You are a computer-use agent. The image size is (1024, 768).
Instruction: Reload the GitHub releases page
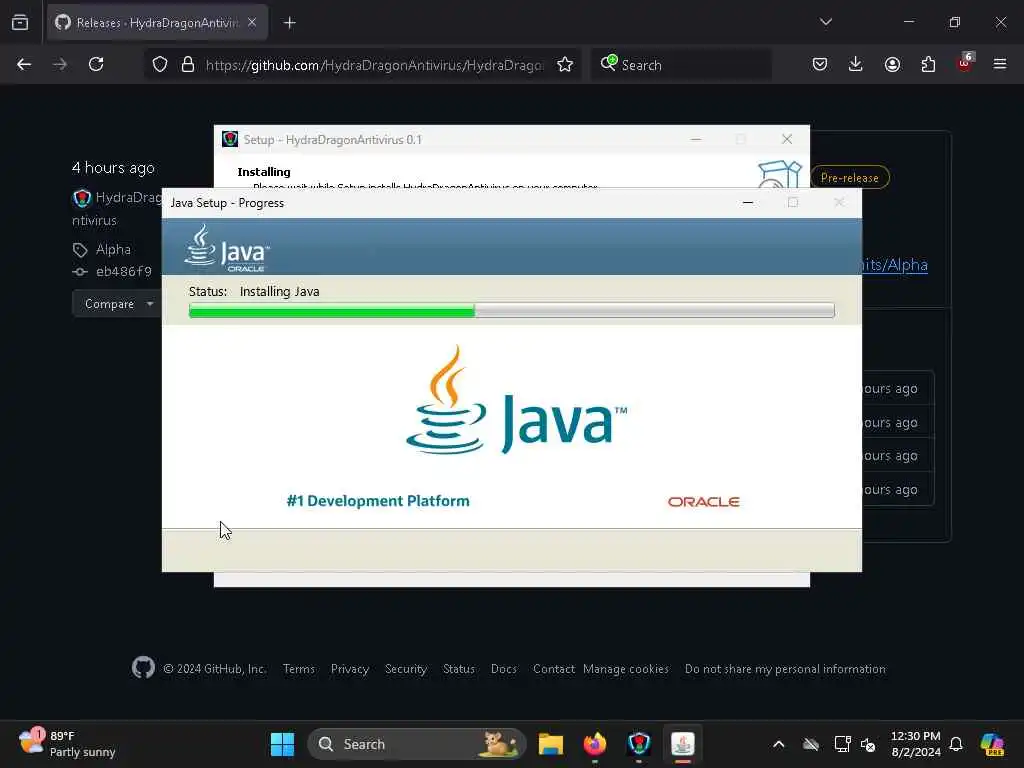coord(96,64)
